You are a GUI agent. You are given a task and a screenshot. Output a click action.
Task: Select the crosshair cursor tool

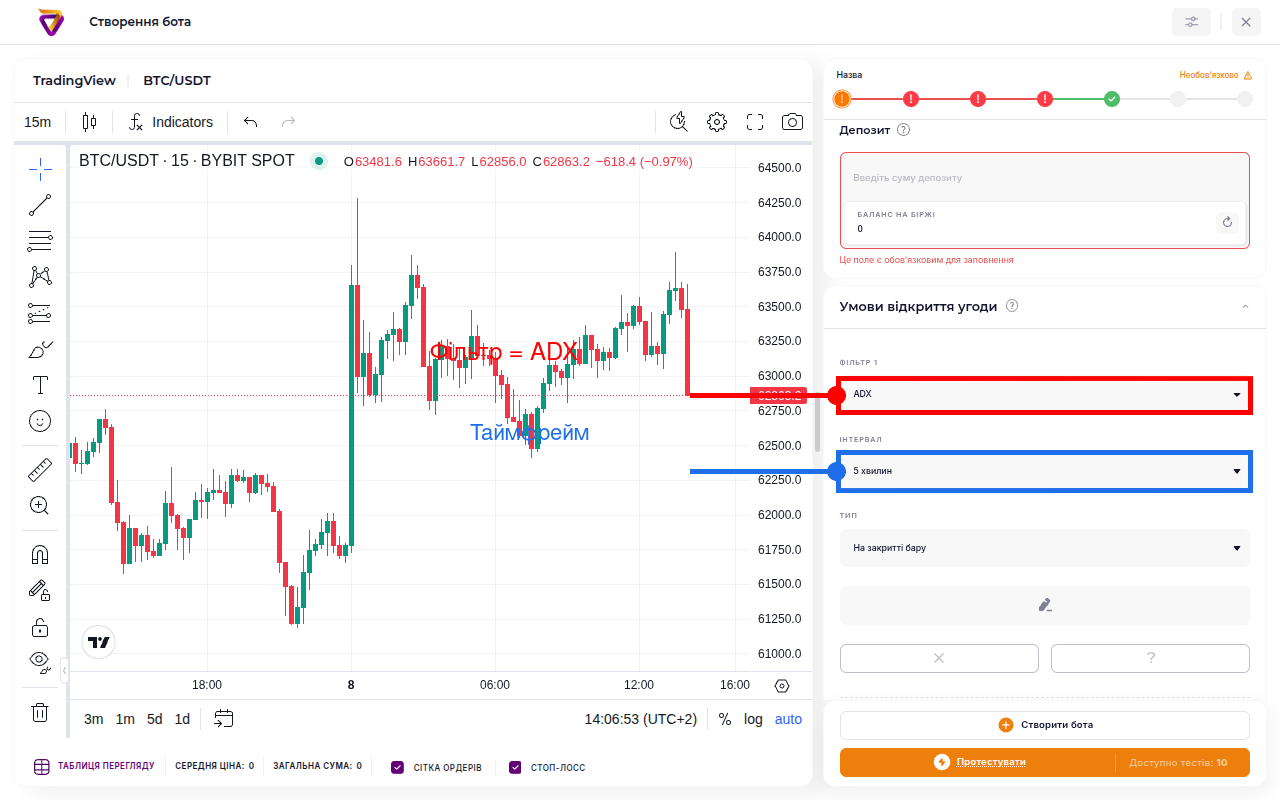point(40,169)
